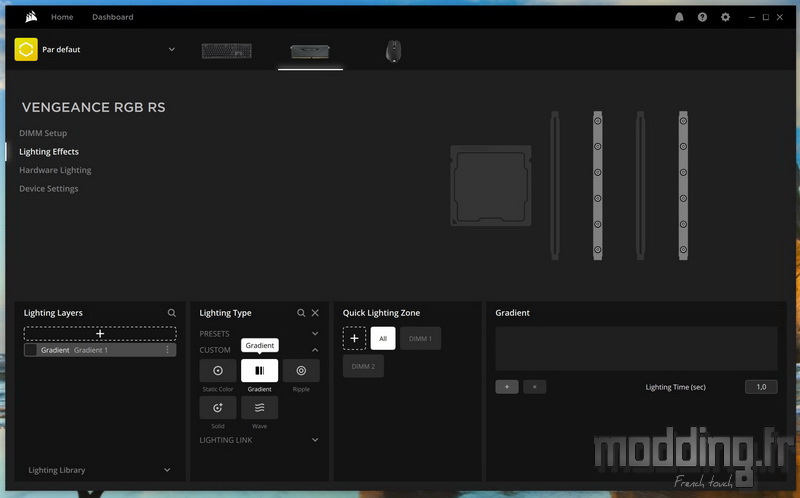Choose the Wave lighting effect
Viewport: 800px width, 498px height.
(x=259, y=408)
